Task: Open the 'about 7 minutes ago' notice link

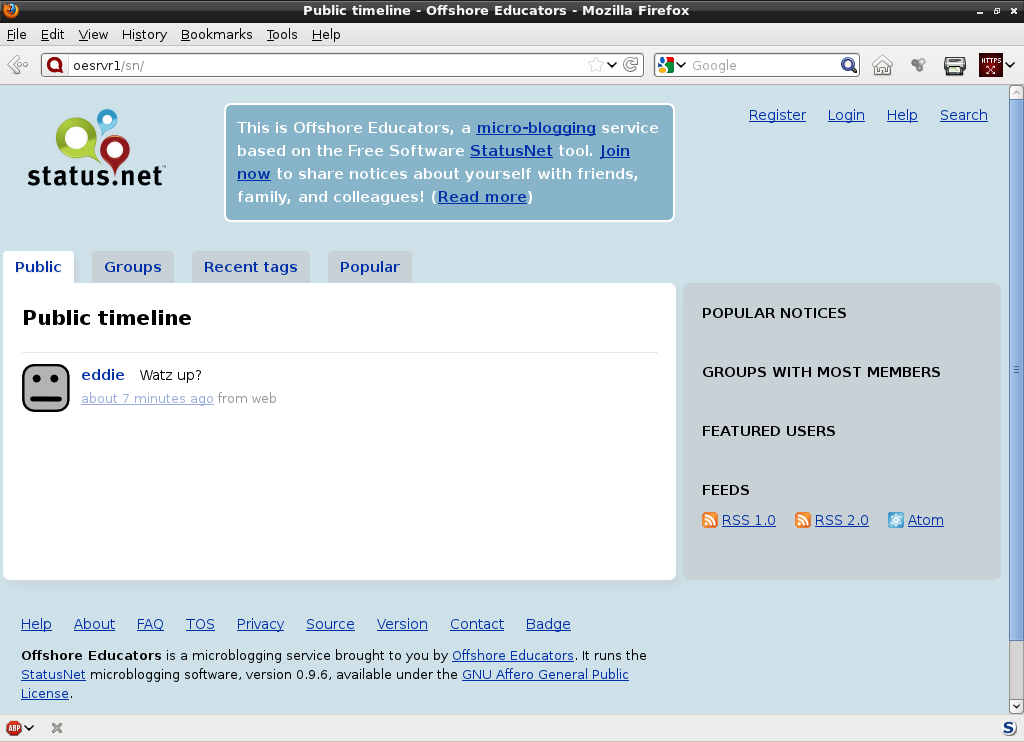Action: [147, 398]
